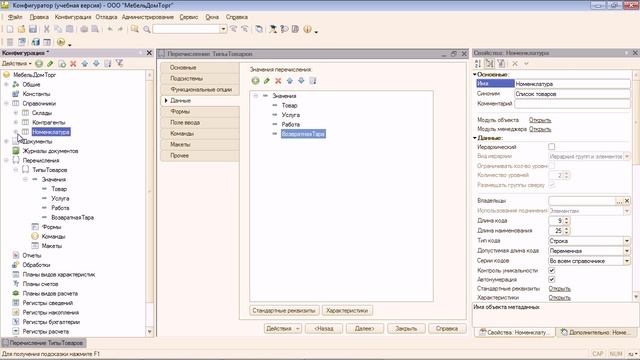Save using the floppy disk icon
640x360 pixels.
click(33, 29)
